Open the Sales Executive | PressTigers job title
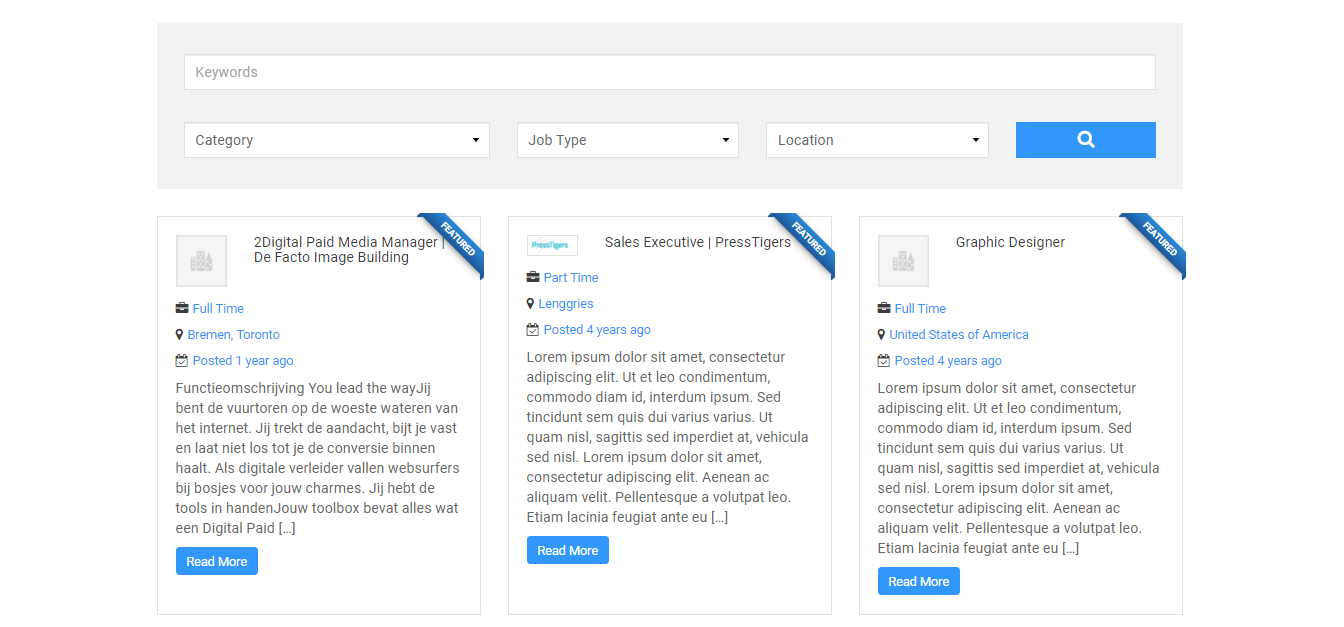The image size is (1344, 627). click(x=697, y=242)
